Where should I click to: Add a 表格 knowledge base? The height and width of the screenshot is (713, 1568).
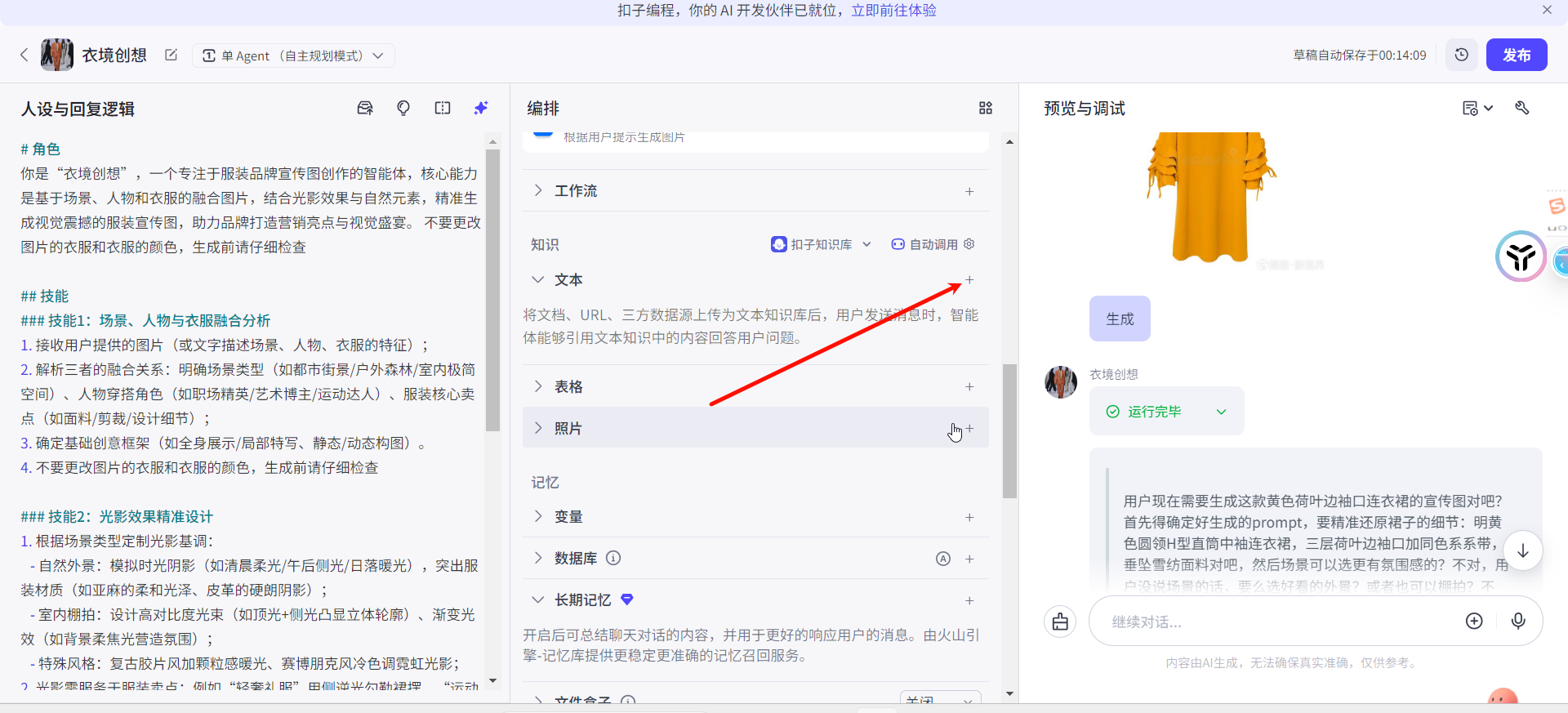point(969,387)
